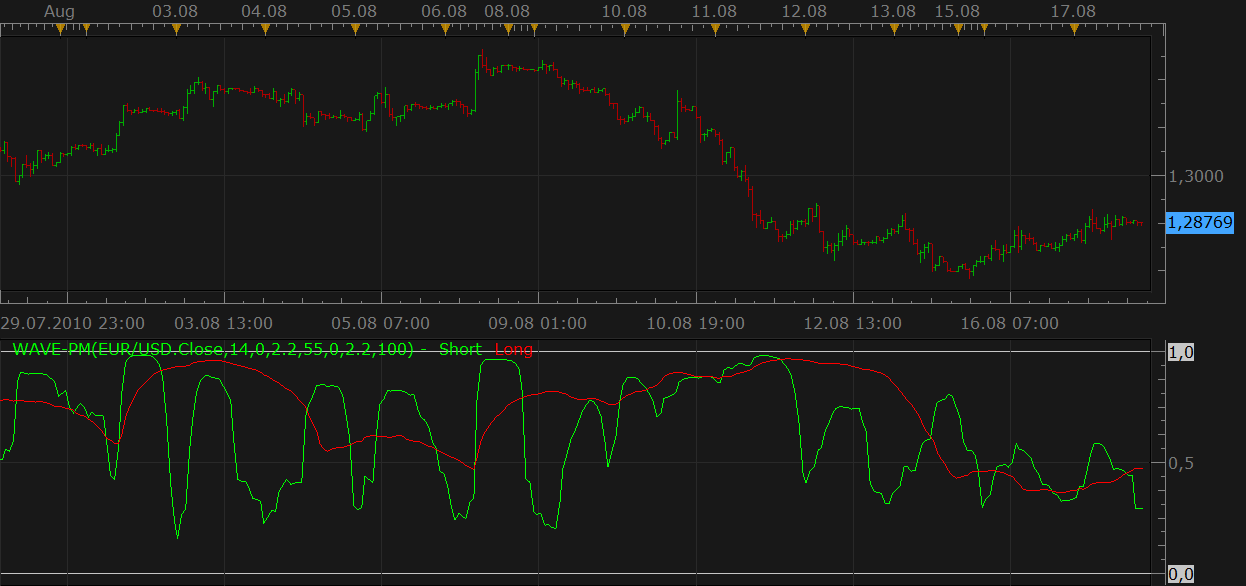The width and height of the screenshot is (1246, 586).
Task: Click the WAVE-PM indicator title text
Action: tap(212, 349)
